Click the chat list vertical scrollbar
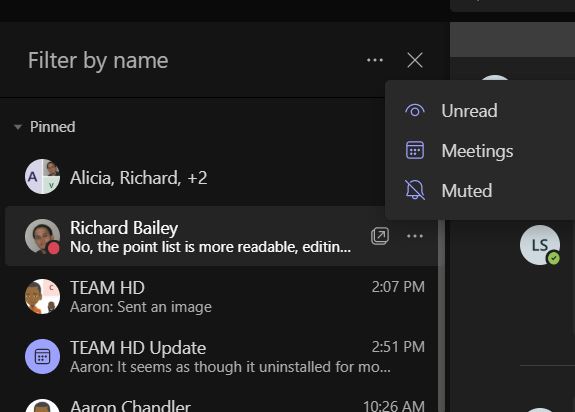Viewport: 575px width, 412px height. (x=441, y=315)
